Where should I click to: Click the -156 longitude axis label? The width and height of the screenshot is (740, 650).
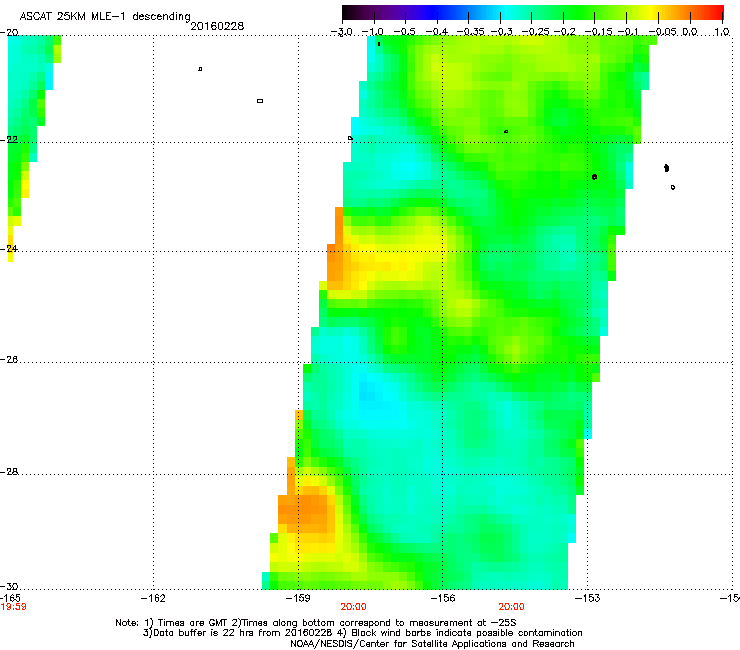coord(443,599)
